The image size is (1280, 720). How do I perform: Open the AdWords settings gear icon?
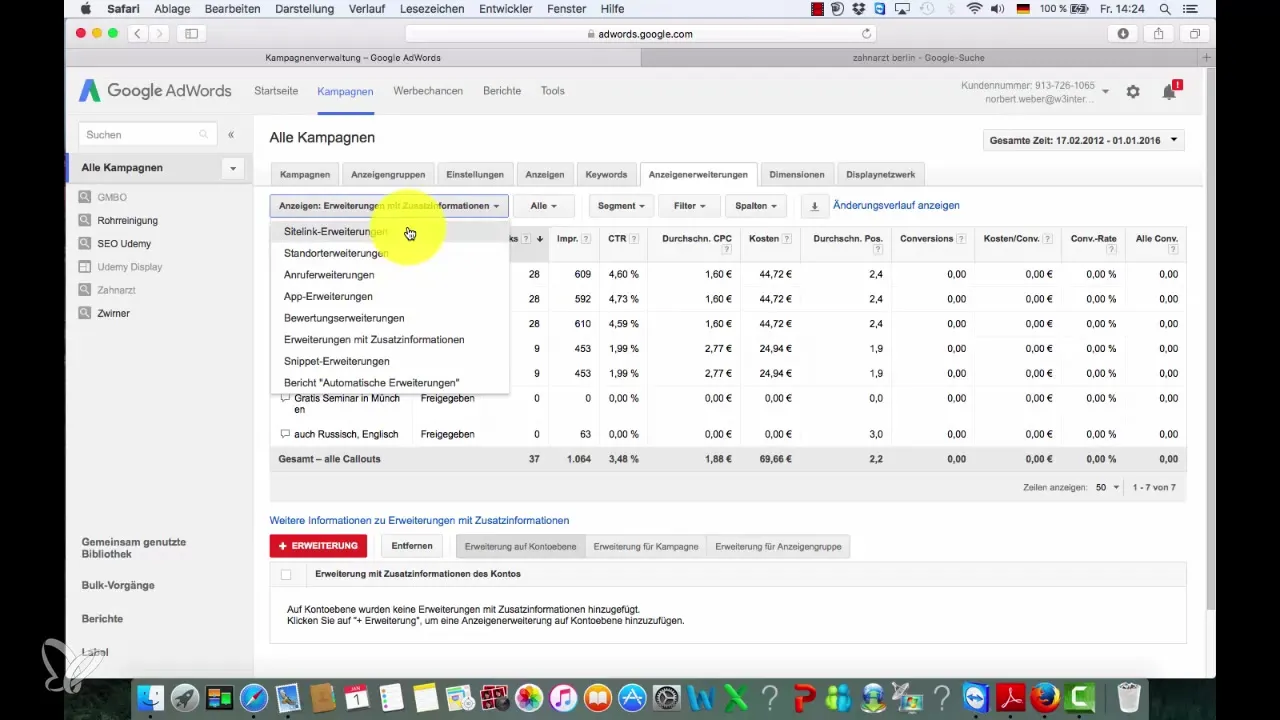(x=1133, y=91)
